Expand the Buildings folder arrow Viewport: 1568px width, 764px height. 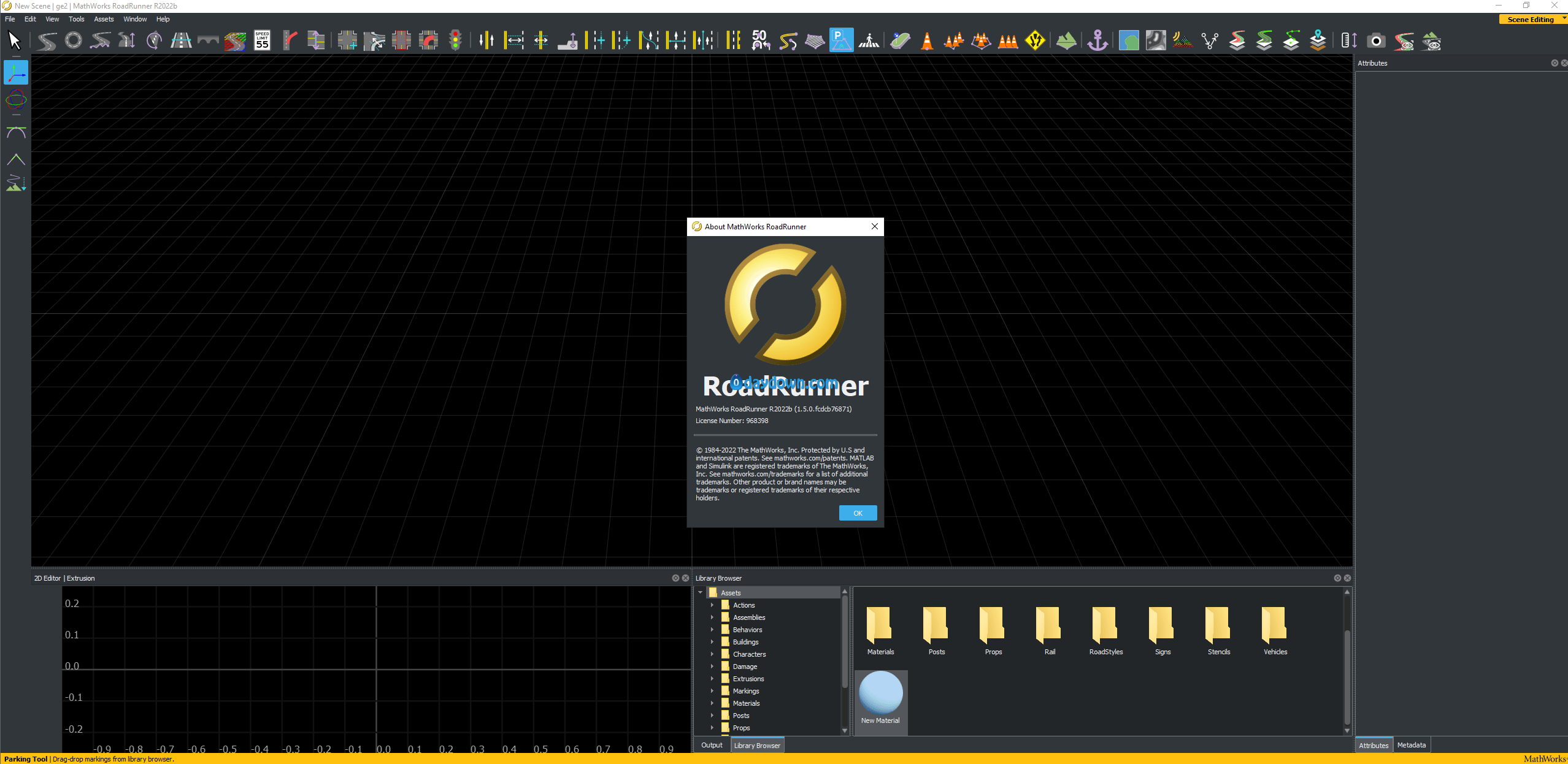pos(712,642)
